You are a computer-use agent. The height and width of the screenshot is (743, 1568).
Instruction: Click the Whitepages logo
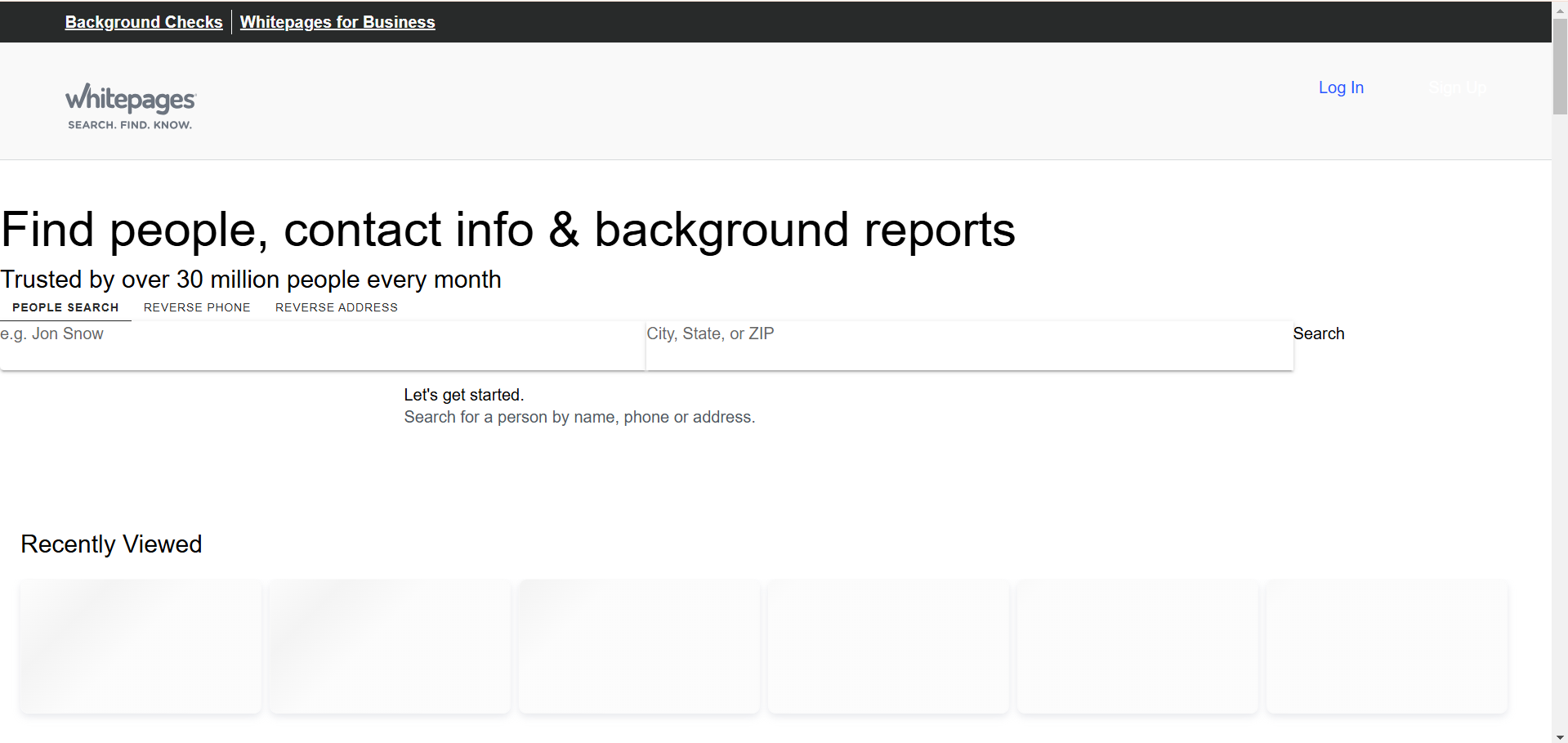[x=131, y=106]
